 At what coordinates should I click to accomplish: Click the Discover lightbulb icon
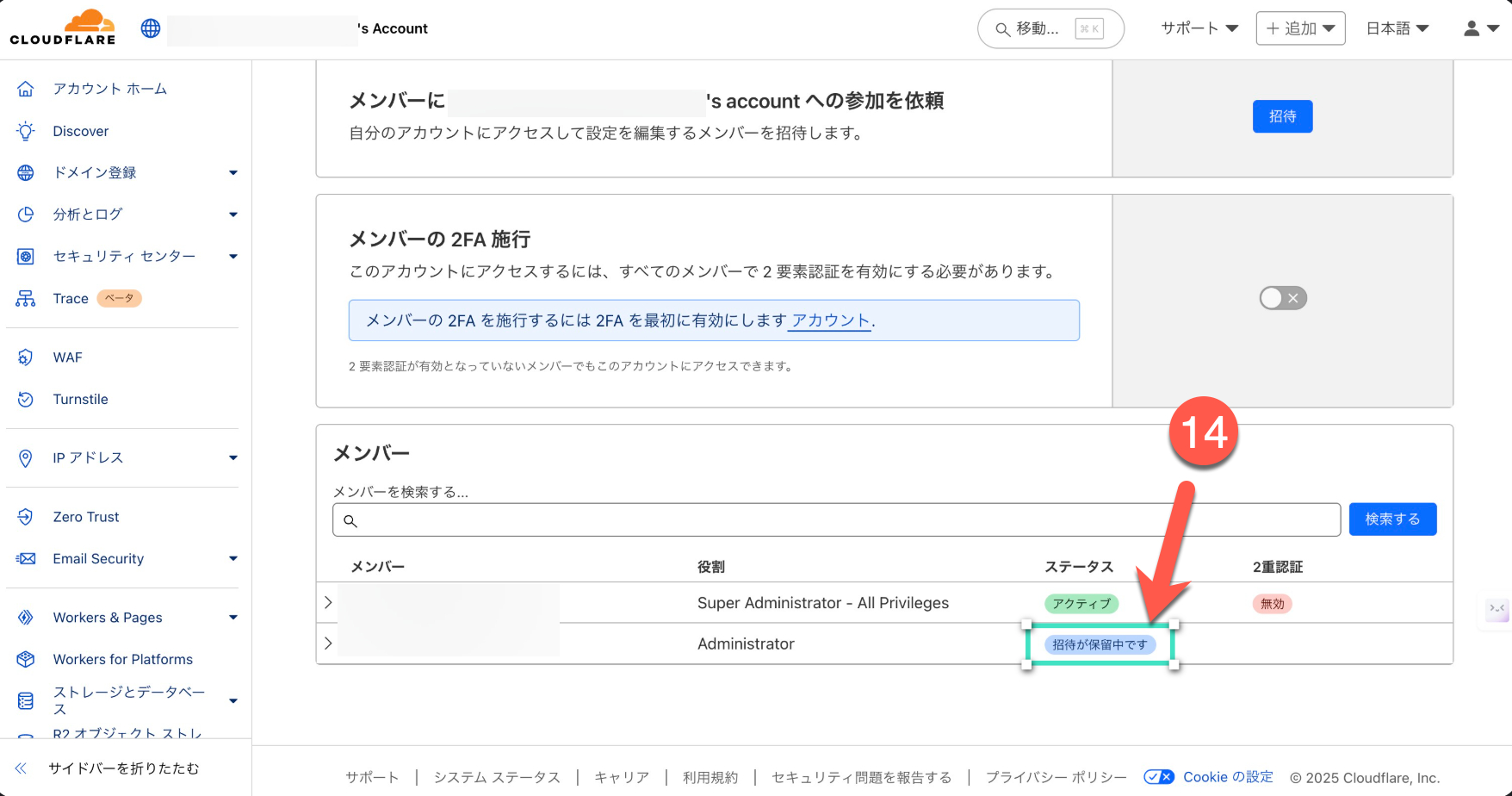click(x=26, y=131)
